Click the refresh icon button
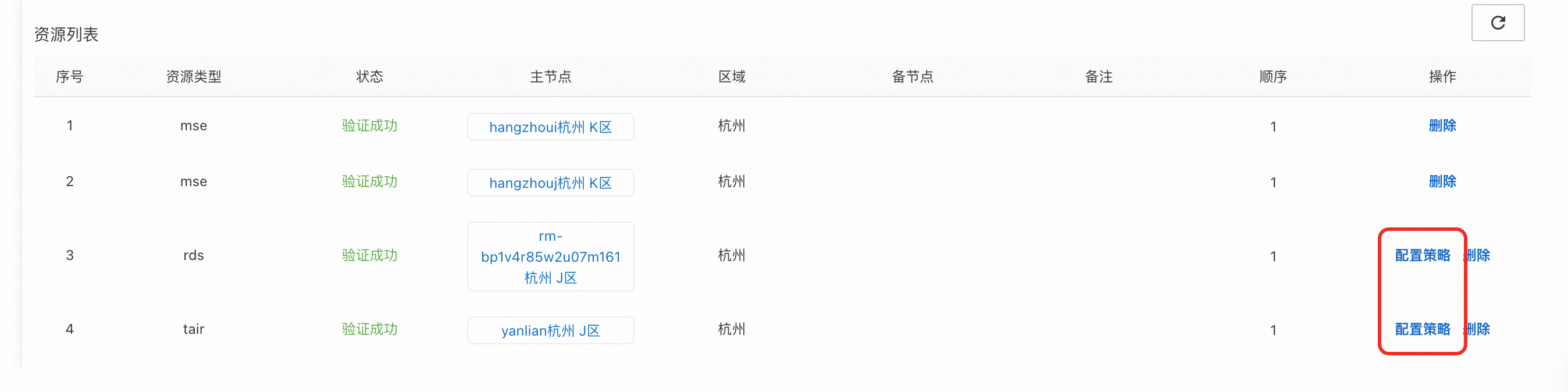This screenshot has height=392, width=1568. pos(1498,23)
